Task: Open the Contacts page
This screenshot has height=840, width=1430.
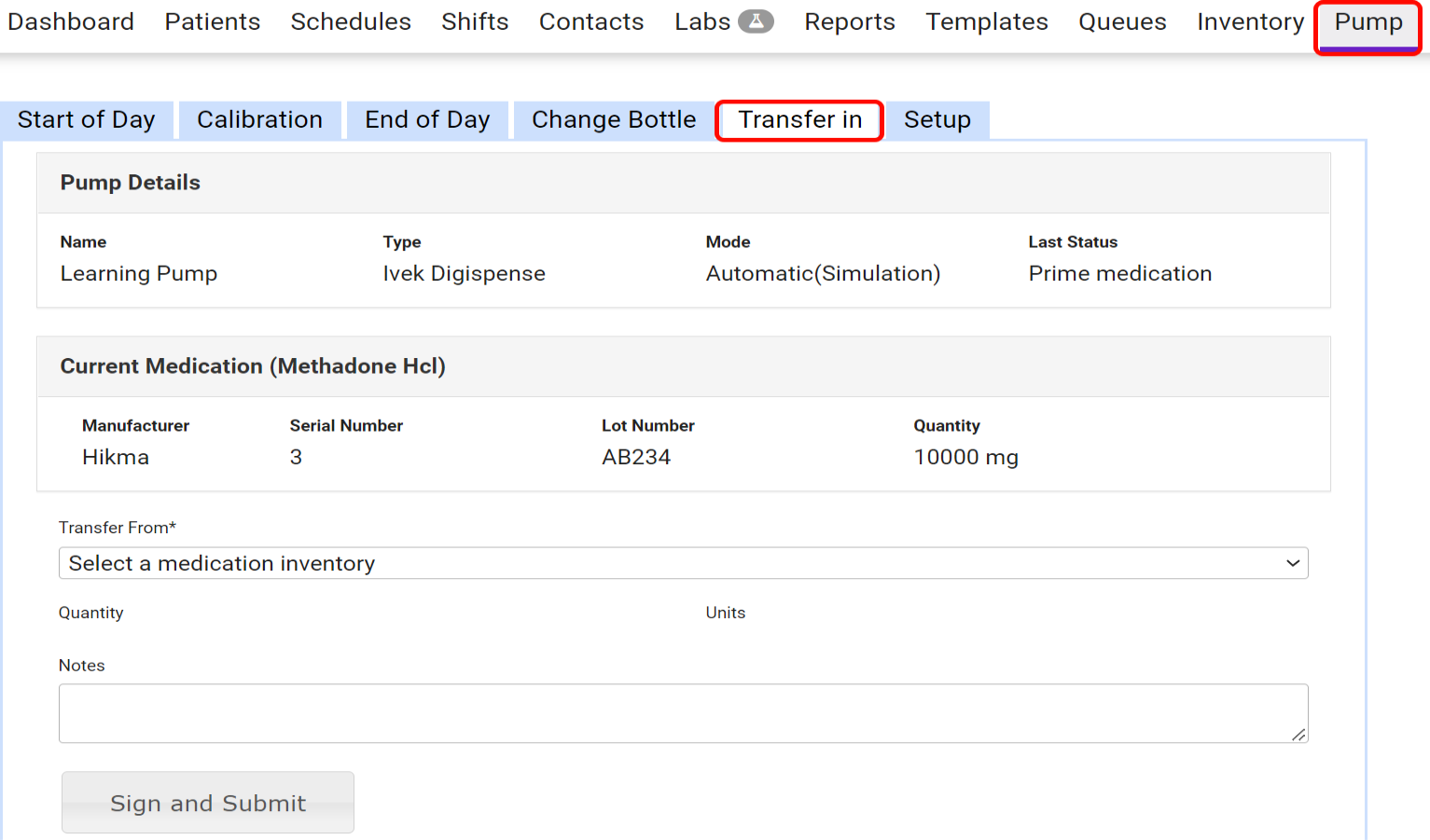Action: (x=591, y=21)
